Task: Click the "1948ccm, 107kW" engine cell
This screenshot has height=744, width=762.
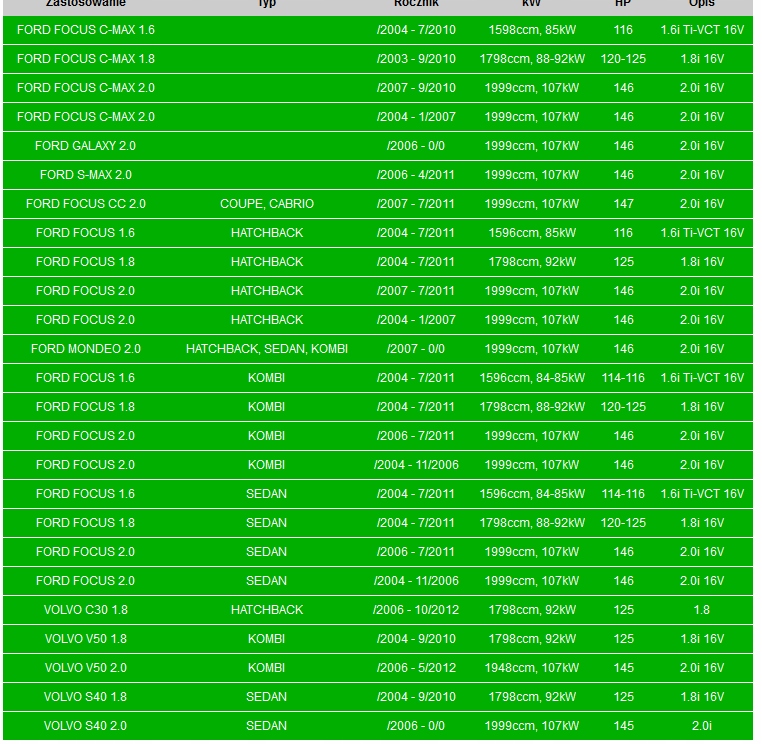Action: pos(532,668)
